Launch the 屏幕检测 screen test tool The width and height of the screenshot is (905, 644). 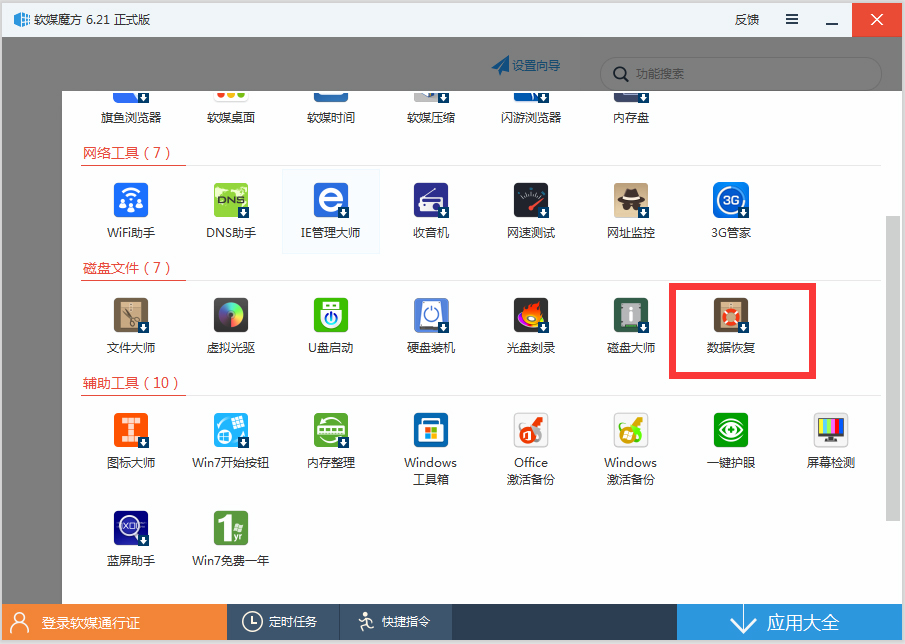pos(831,431)
